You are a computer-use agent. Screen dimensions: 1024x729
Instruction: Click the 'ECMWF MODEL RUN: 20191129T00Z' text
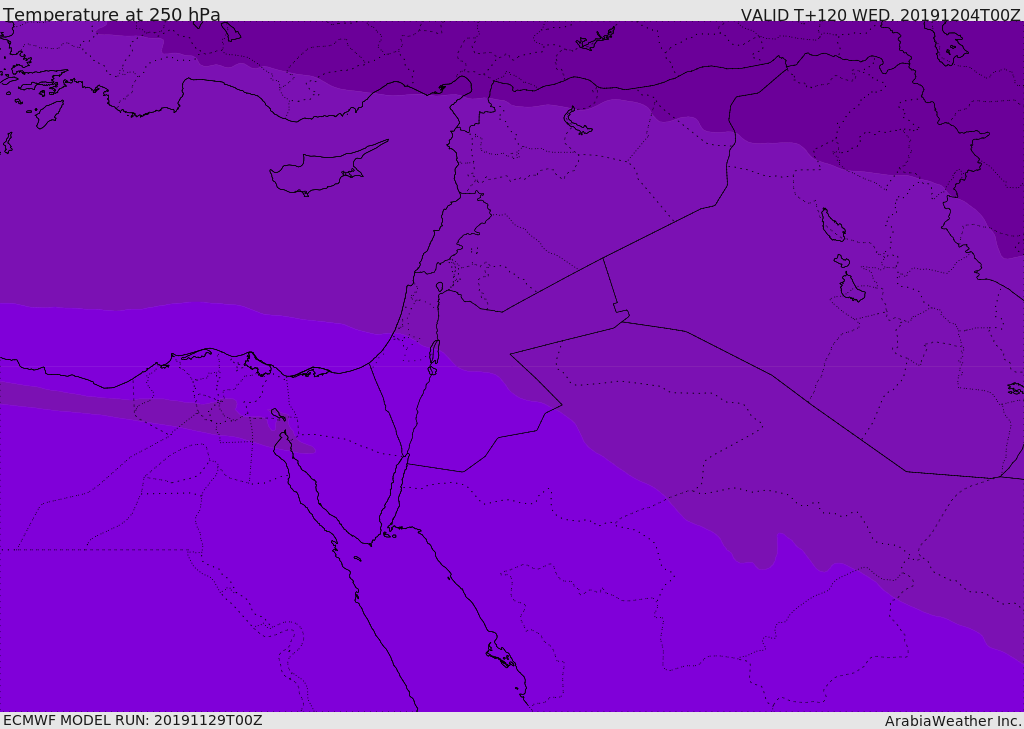click(133, 720)
